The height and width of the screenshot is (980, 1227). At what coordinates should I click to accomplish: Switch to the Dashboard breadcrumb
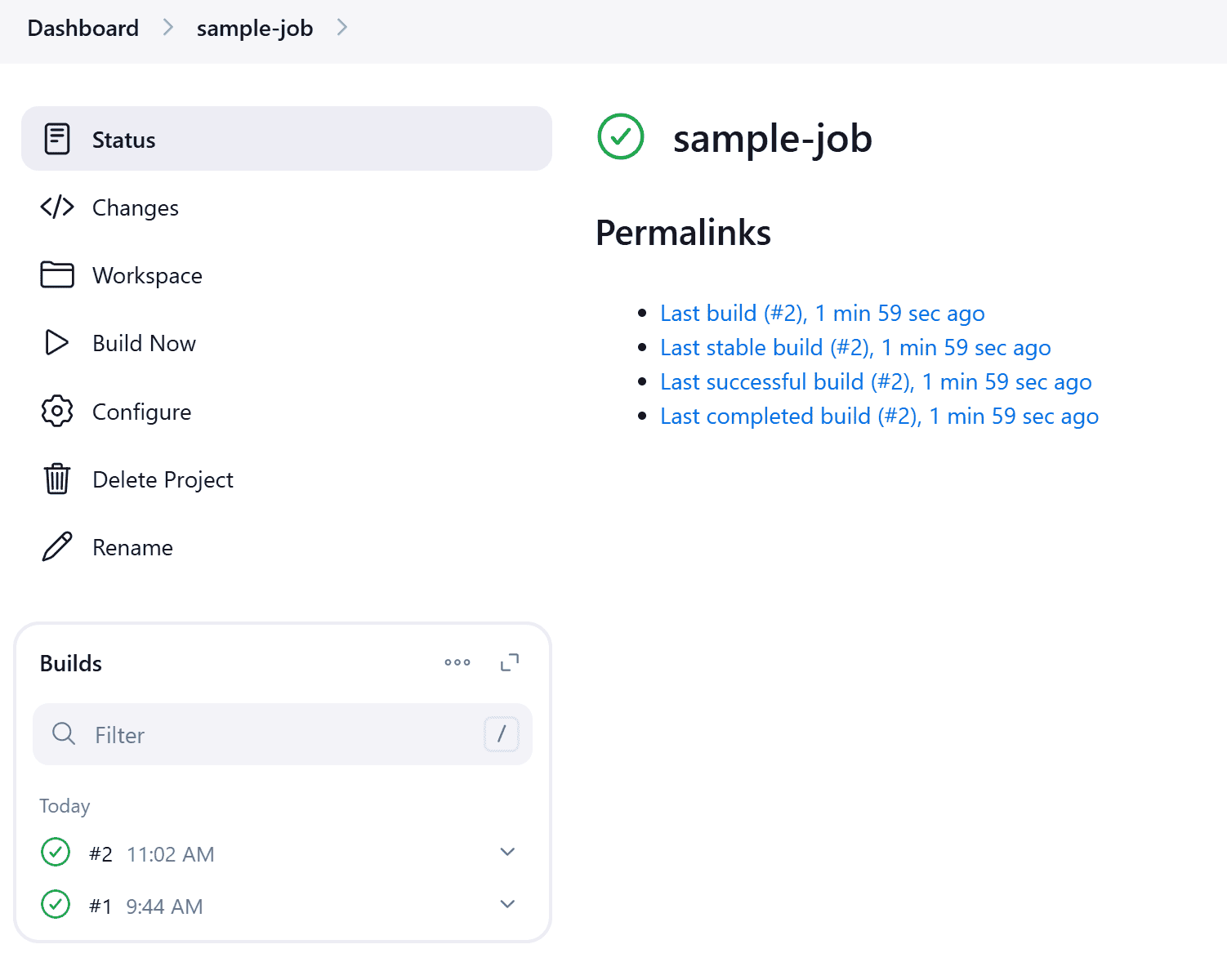coord(83,27)
